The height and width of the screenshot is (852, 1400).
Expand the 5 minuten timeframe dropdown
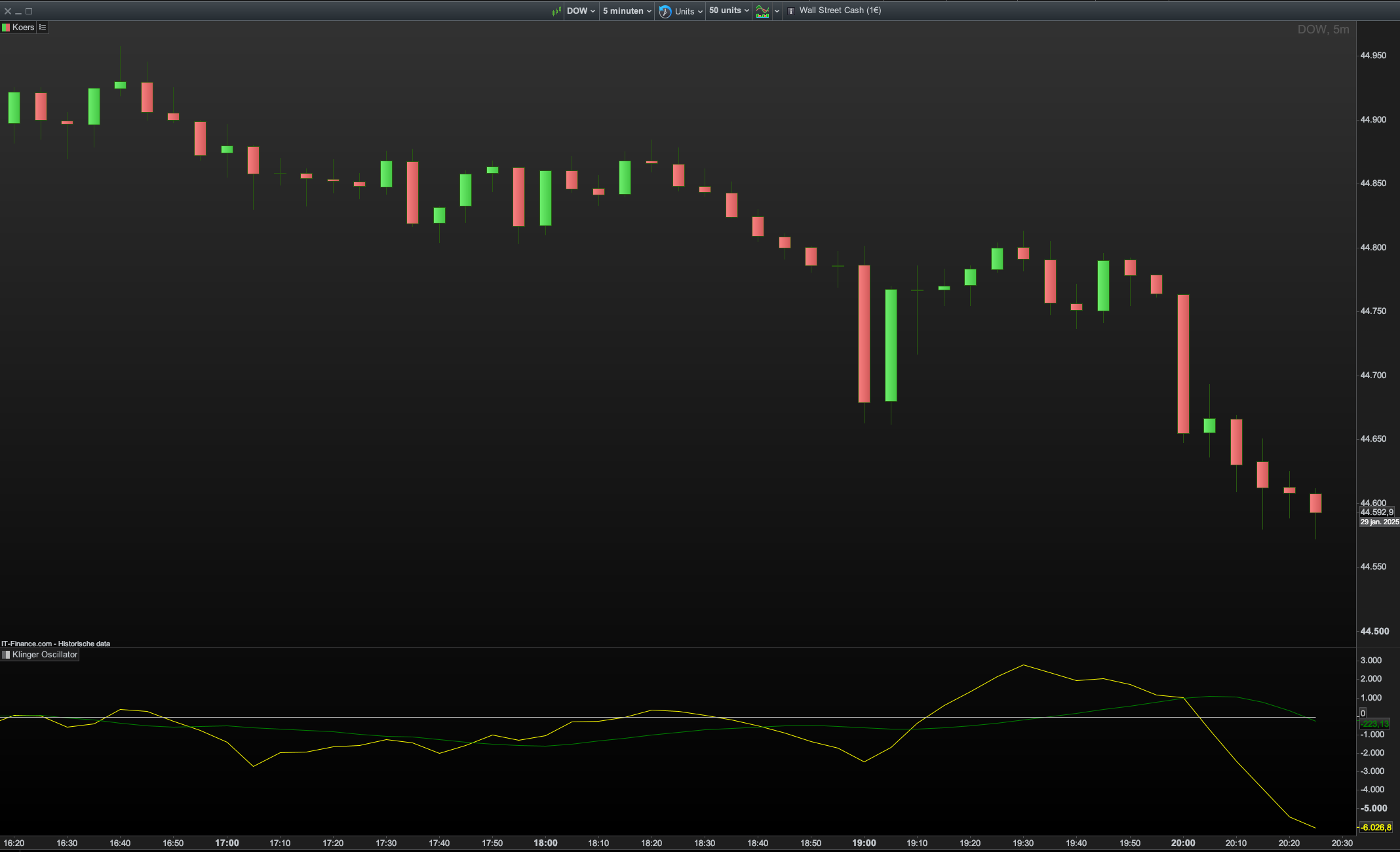coord(627,11)
